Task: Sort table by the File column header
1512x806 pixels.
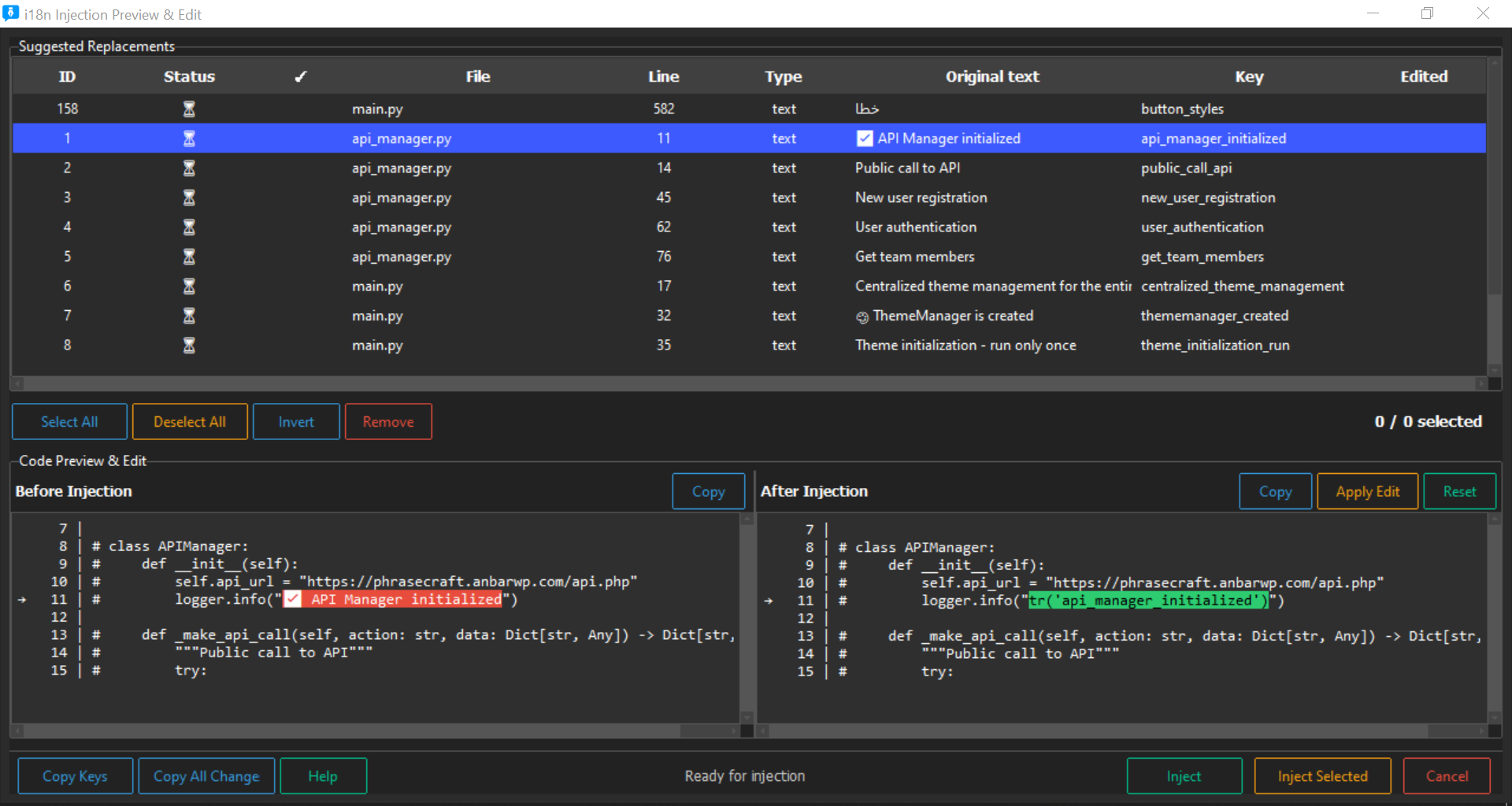Action: [477, 76]
